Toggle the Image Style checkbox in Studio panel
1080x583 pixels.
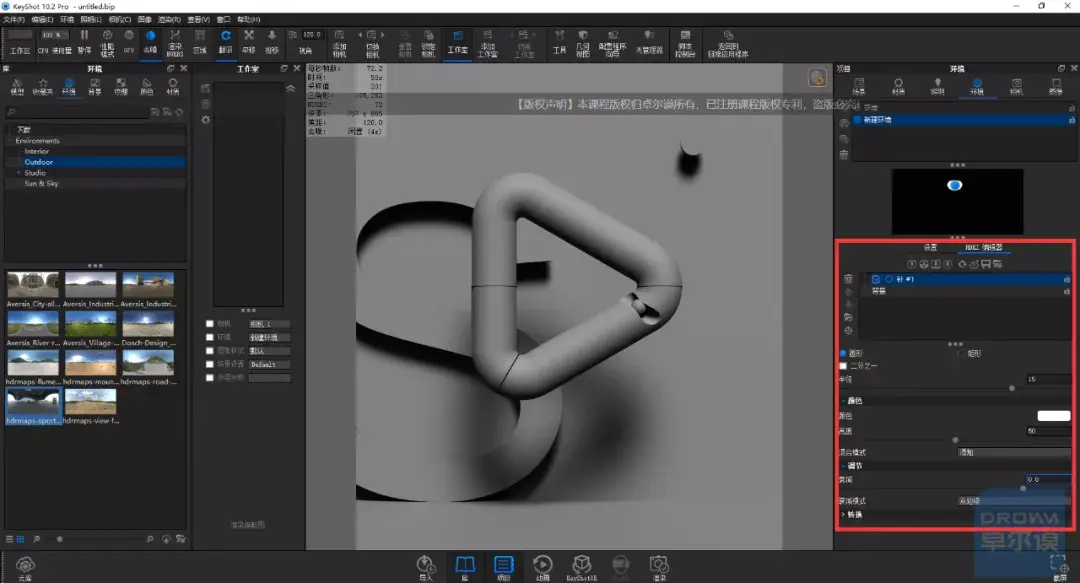coord(209,351)
